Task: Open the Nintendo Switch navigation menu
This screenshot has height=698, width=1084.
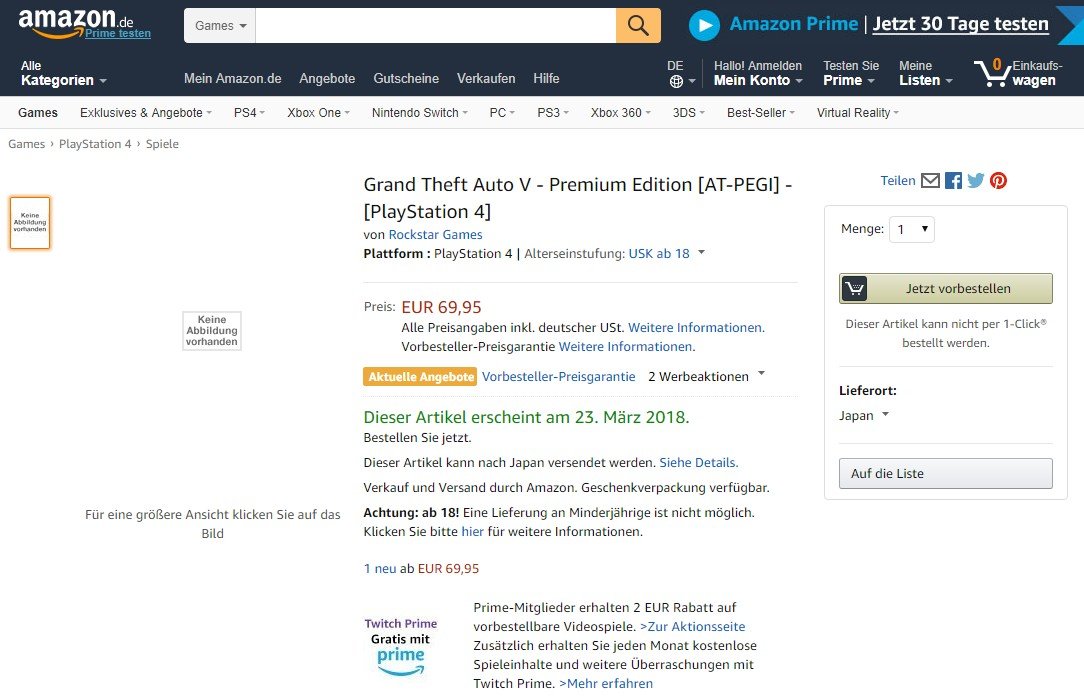Action: click(x=419, y=113)
